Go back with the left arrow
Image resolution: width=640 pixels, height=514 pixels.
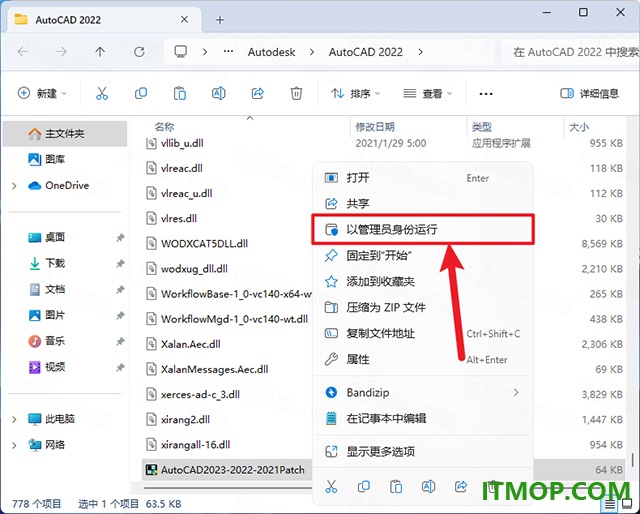[23, 52]
